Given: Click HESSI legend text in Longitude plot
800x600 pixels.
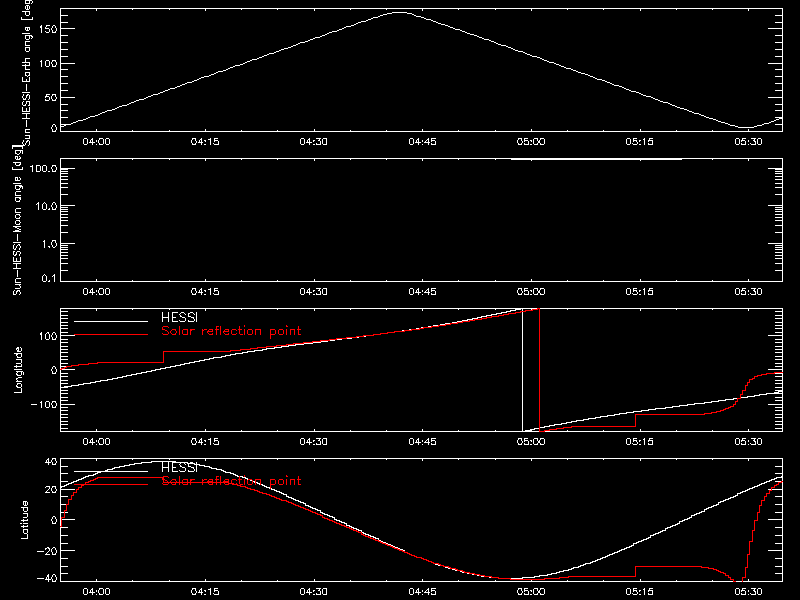Looking at the screenshot, I should tap(179, 317).
